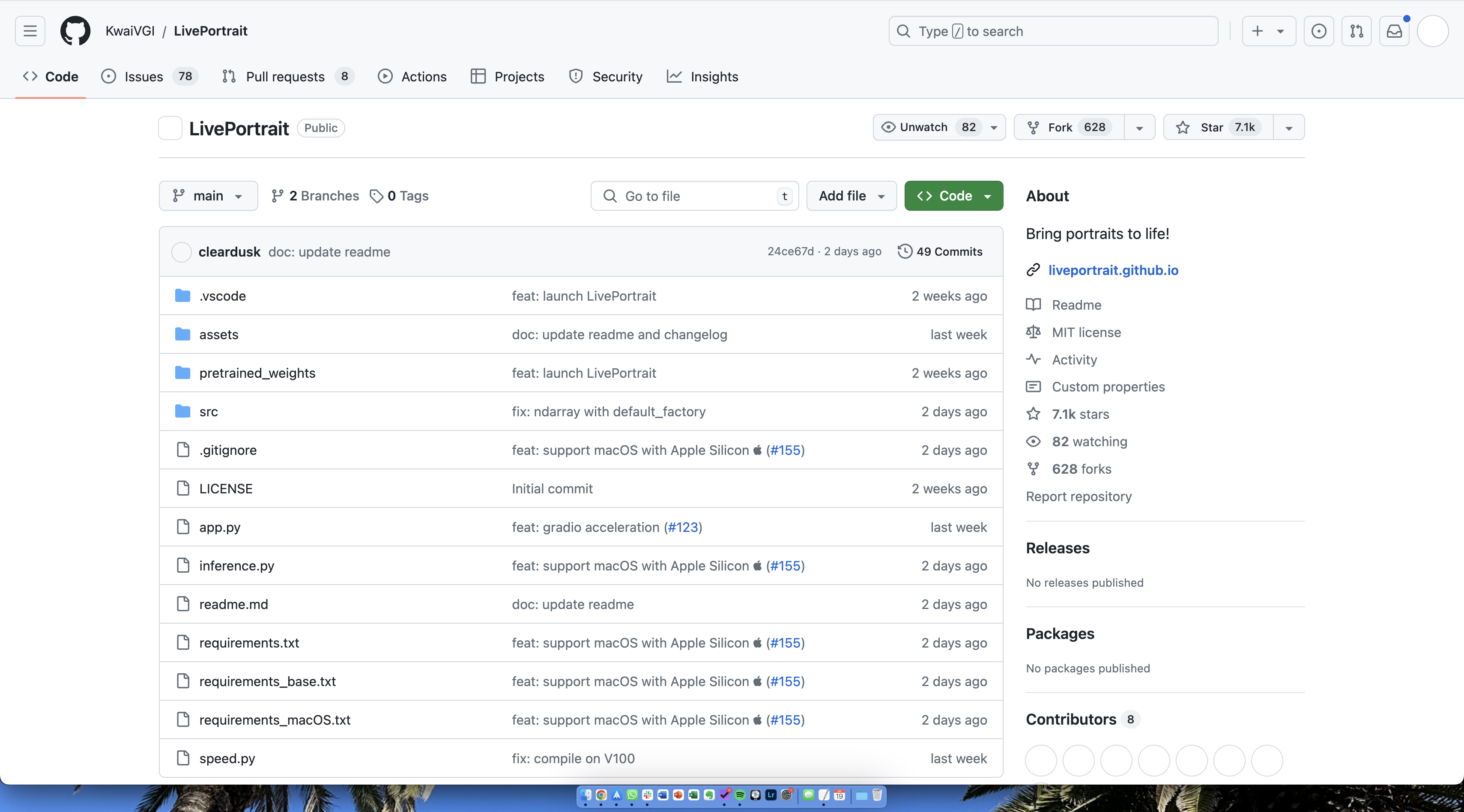View the 49 Commits history

click(x=940, y=252)
